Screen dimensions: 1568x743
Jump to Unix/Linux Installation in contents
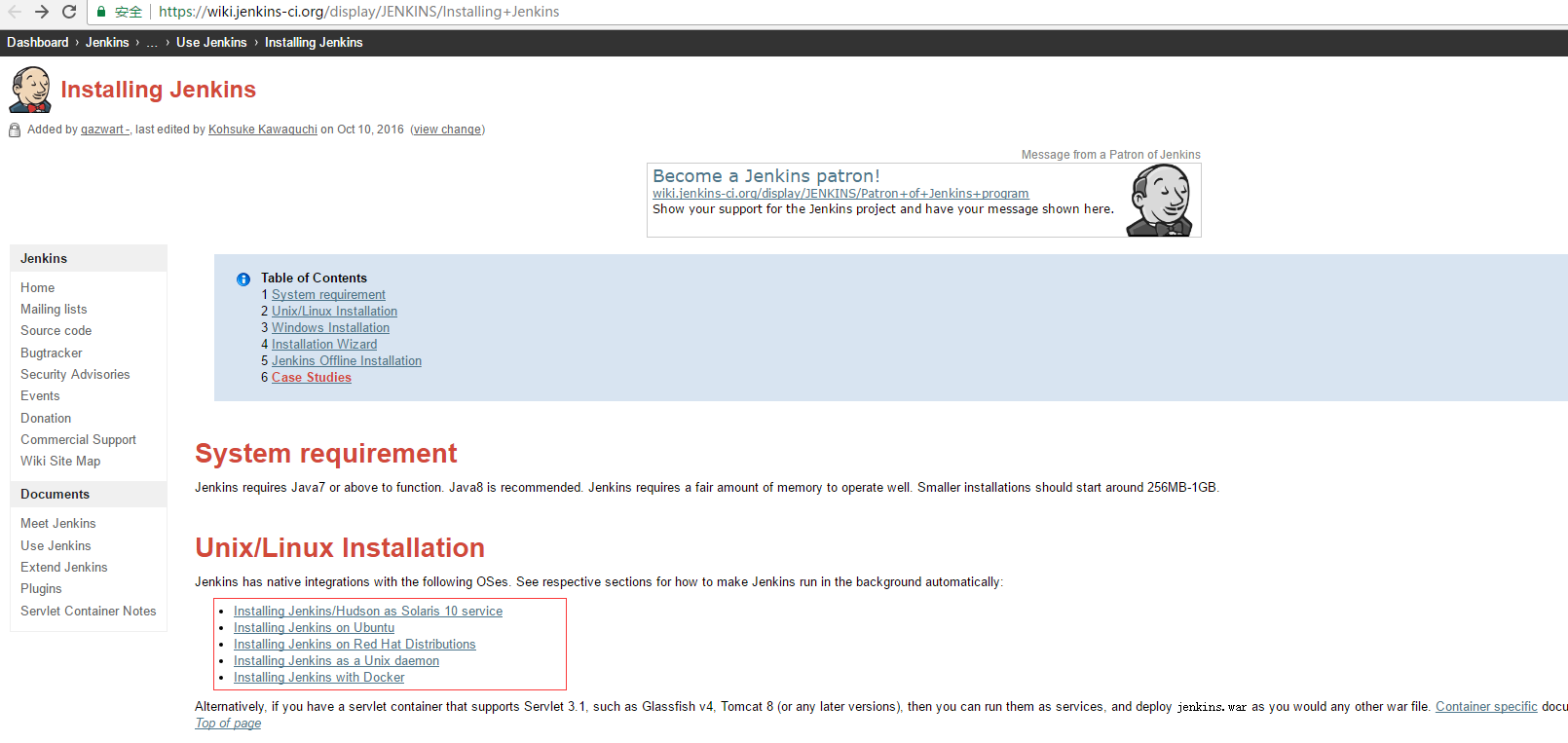click(334, 312)
